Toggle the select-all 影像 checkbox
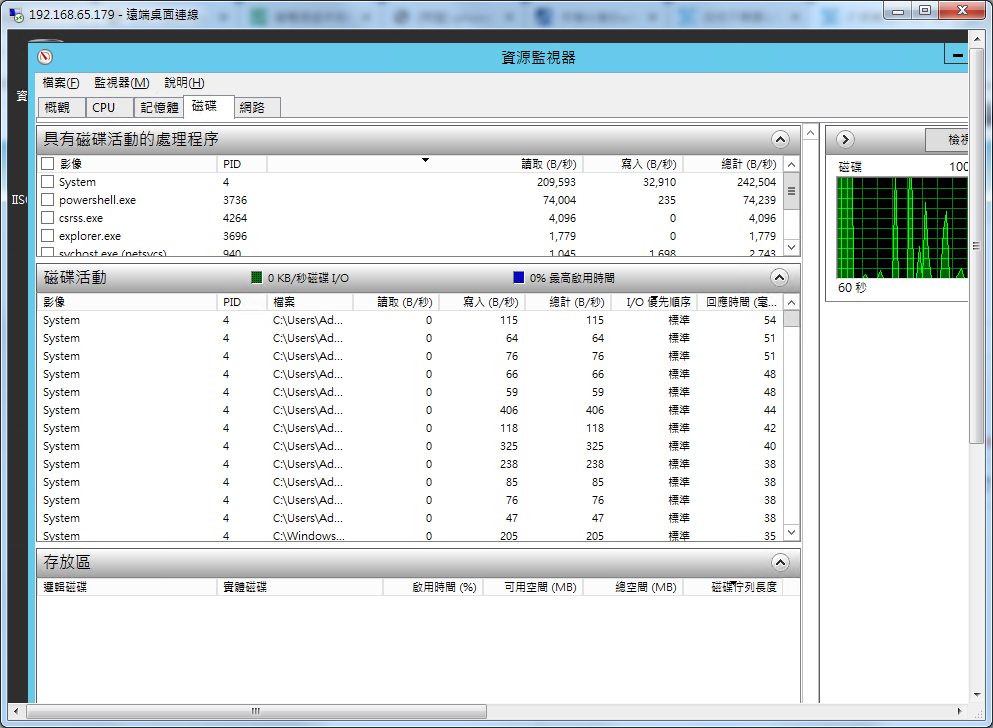 pos(47,164)
